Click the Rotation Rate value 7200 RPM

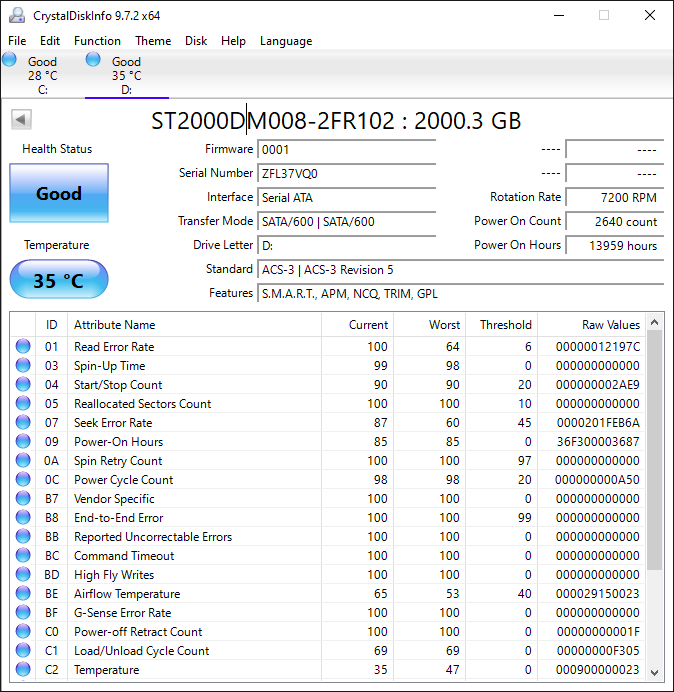pos(615,197)
